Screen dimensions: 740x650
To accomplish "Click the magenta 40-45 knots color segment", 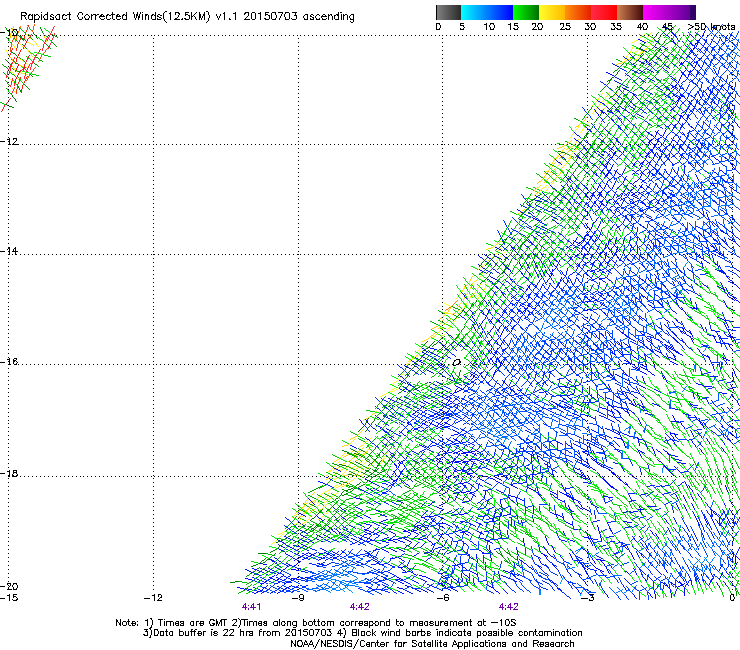I will coord(656,12).
